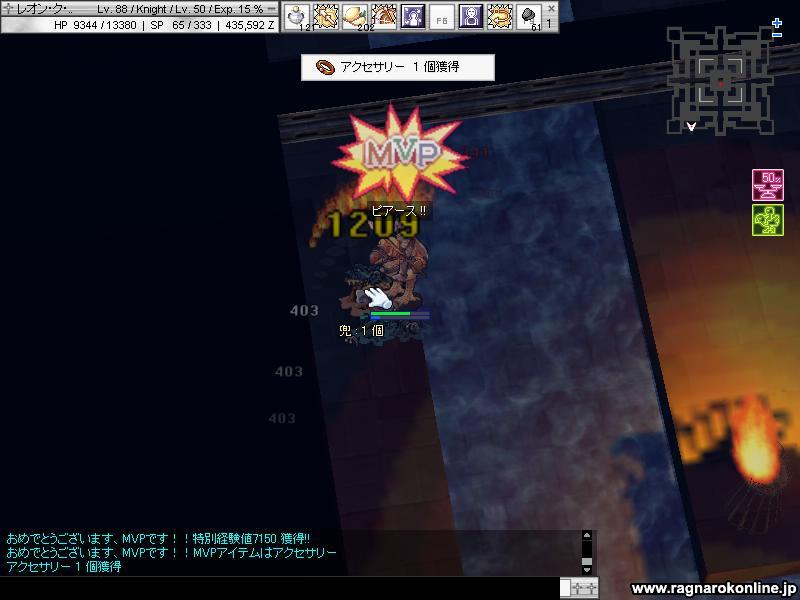Click the chat log scrollbar thumb
Screen dimensions: 800x600
pyautogui.click(x=587, y=561)
